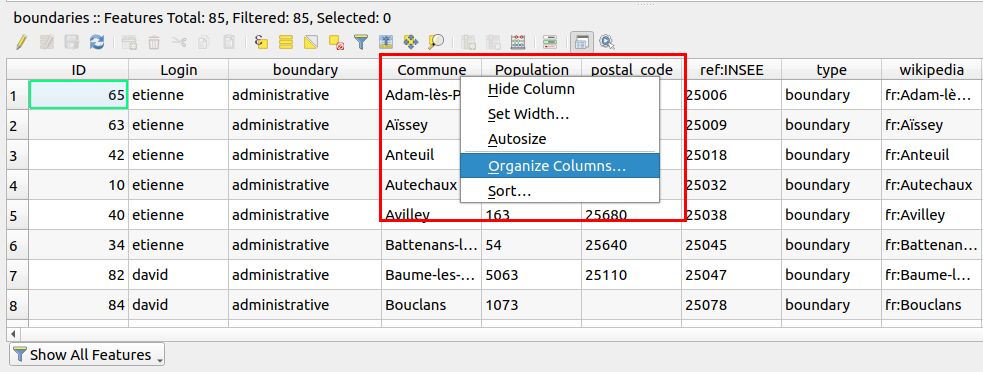Click ID cell containing 34
The height and width of the screenshot is (372, 983).
[x=78, y=245]
